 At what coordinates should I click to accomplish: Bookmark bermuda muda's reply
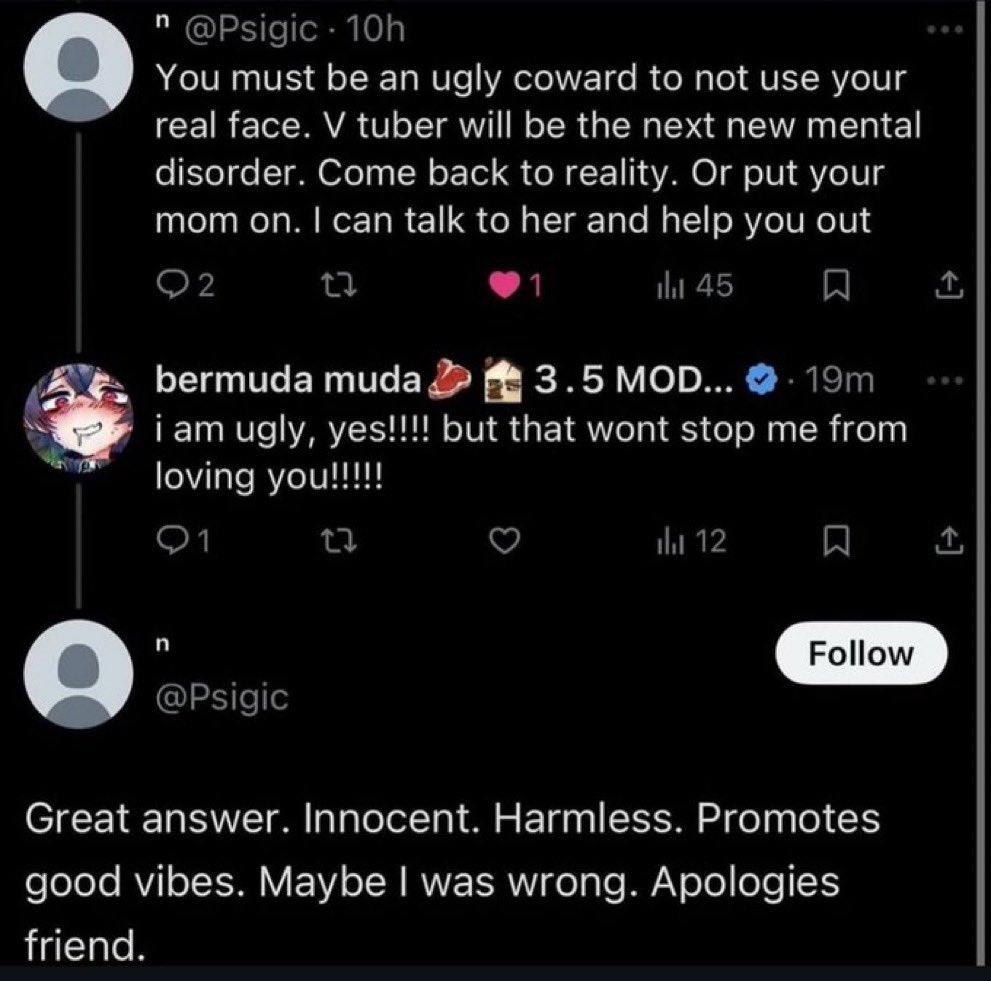838,541
